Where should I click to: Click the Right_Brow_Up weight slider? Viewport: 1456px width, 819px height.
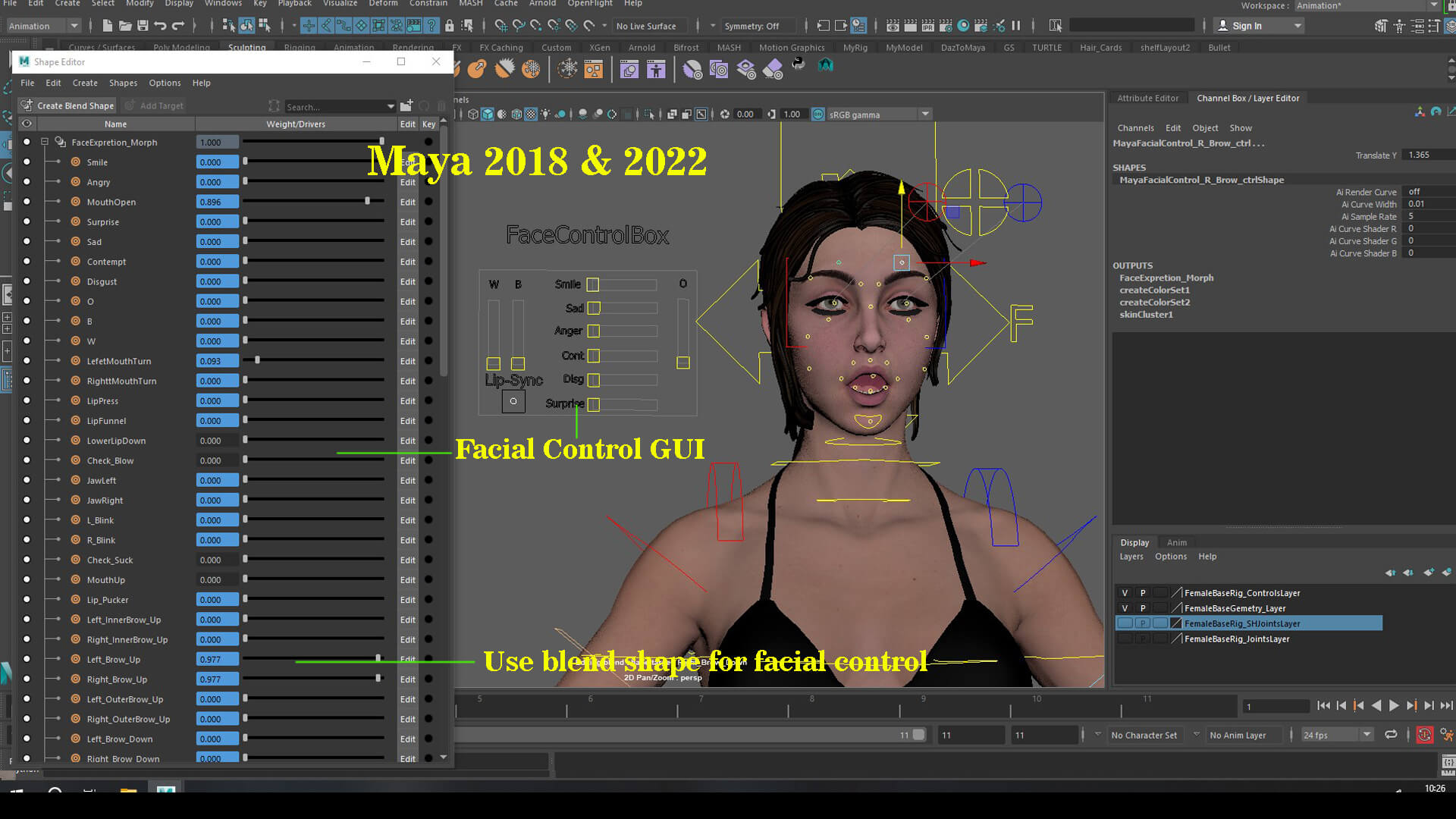point(313,679)
